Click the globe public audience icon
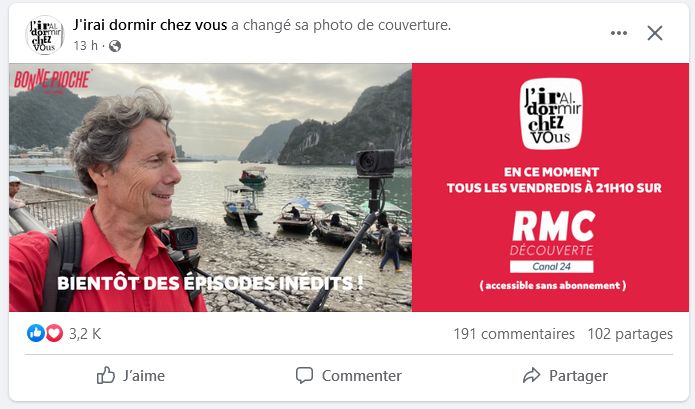Screen dimensions: 695x409 tap(115, 46)
